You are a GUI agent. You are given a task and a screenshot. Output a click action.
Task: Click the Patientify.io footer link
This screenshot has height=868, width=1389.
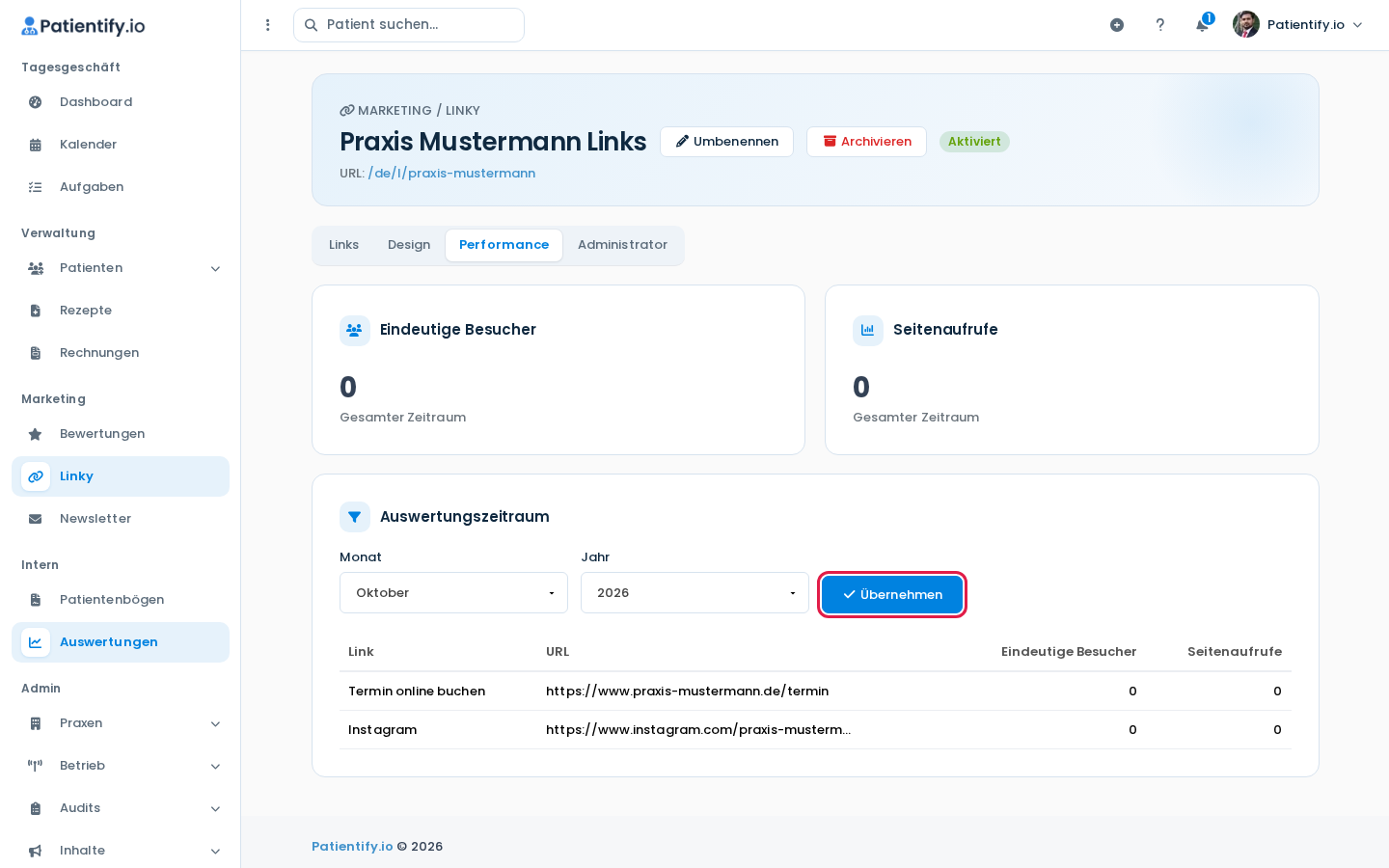352,847
